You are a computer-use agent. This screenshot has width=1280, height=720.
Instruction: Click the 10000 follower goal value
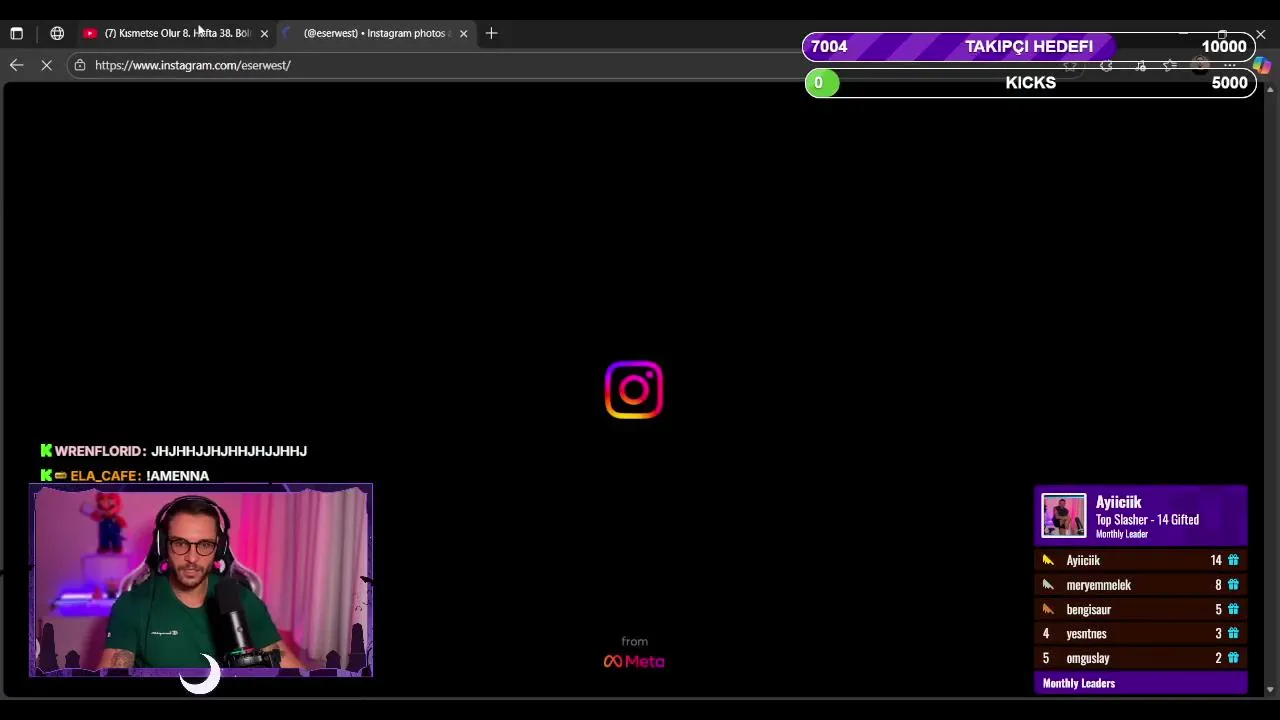pyautogui.click(x=1224, y=46)
